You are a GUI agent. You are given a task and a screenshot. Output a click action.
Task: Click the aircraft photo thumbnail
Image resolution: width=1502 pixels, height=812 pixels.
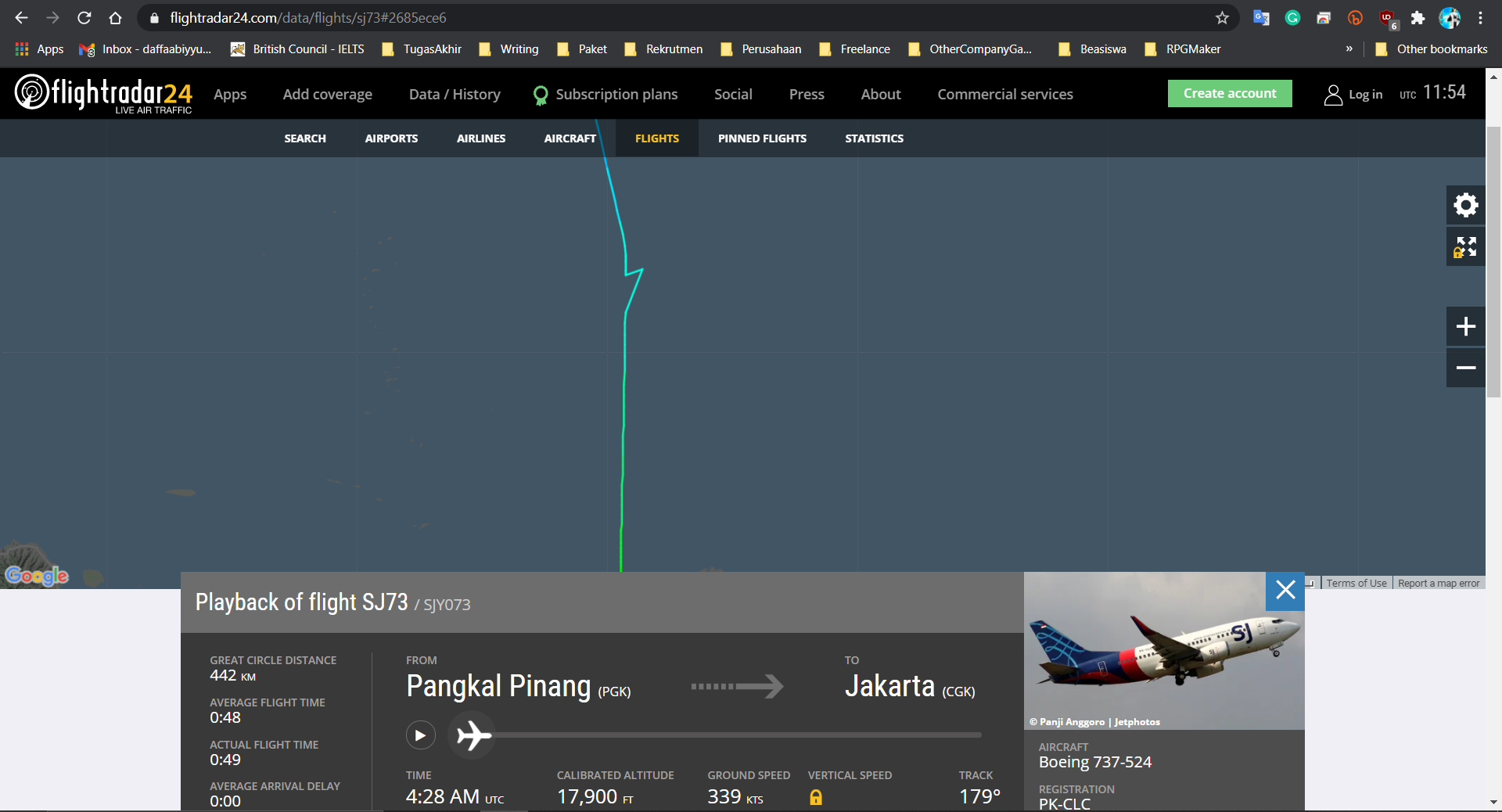[1164, 651]
